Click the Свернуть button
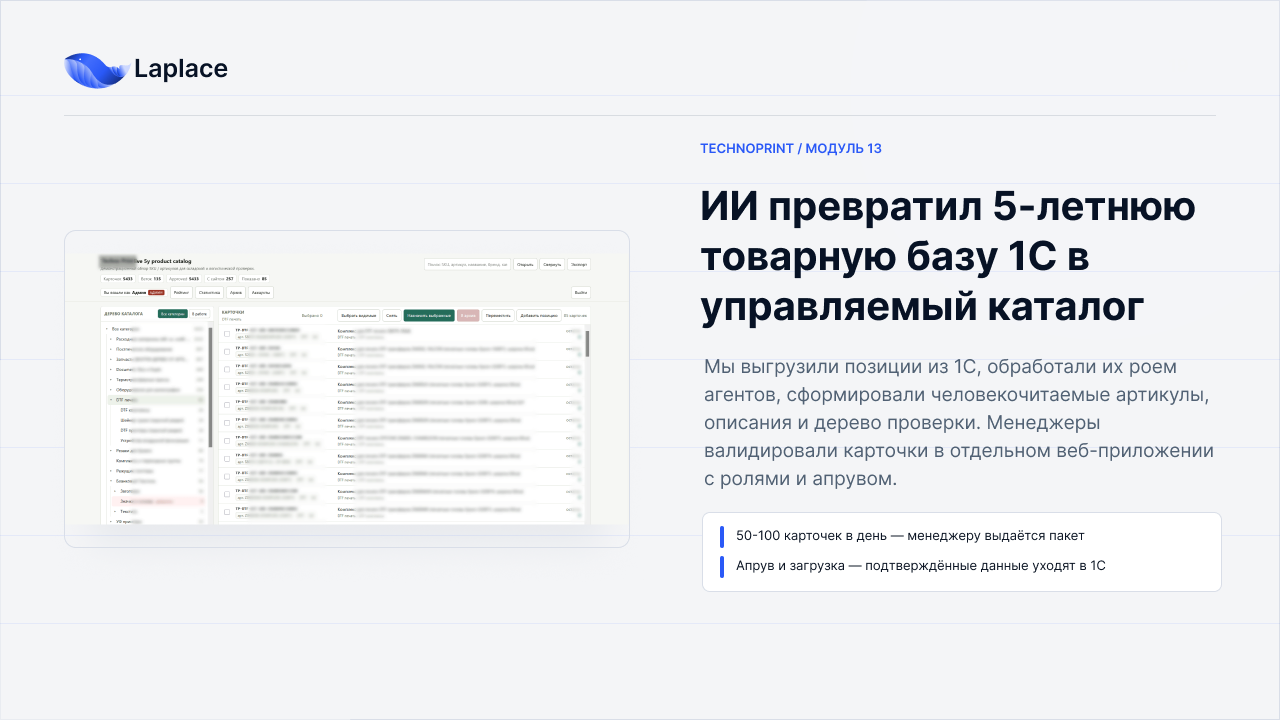The image size is (1280, 720). click(552, 264)
